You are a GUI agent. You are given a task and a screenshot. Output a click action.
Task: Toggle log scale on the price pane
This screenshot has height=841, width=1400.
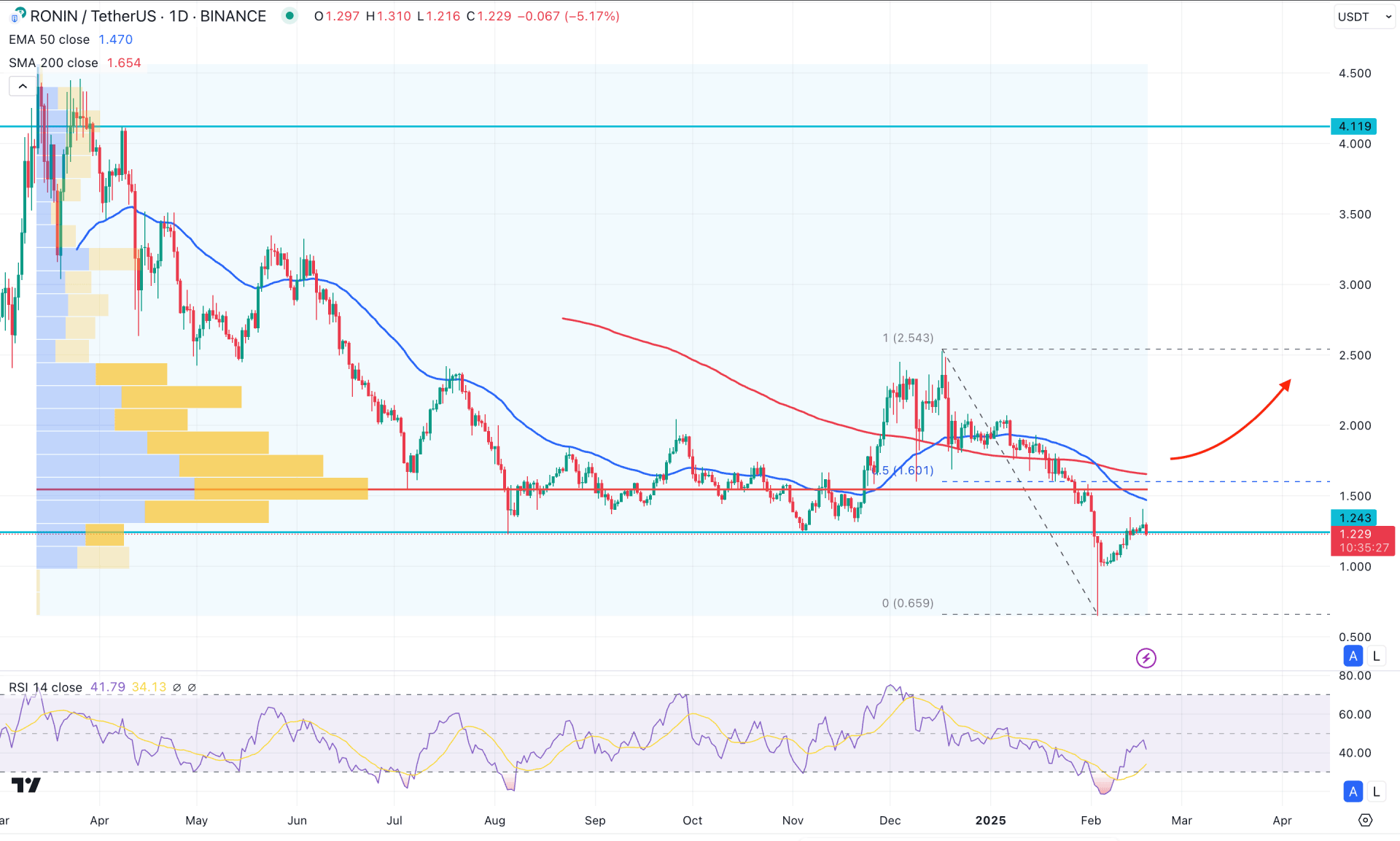1376,656
